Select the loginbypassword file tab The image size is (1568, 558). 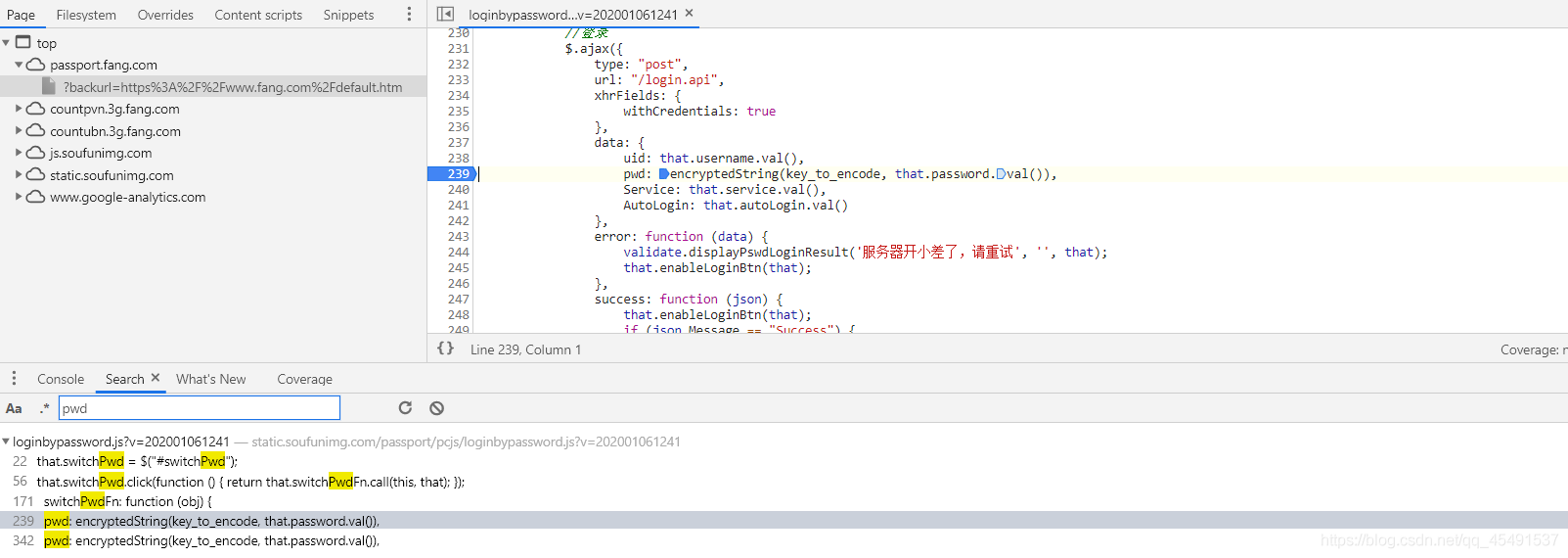[x=572, y=15]
